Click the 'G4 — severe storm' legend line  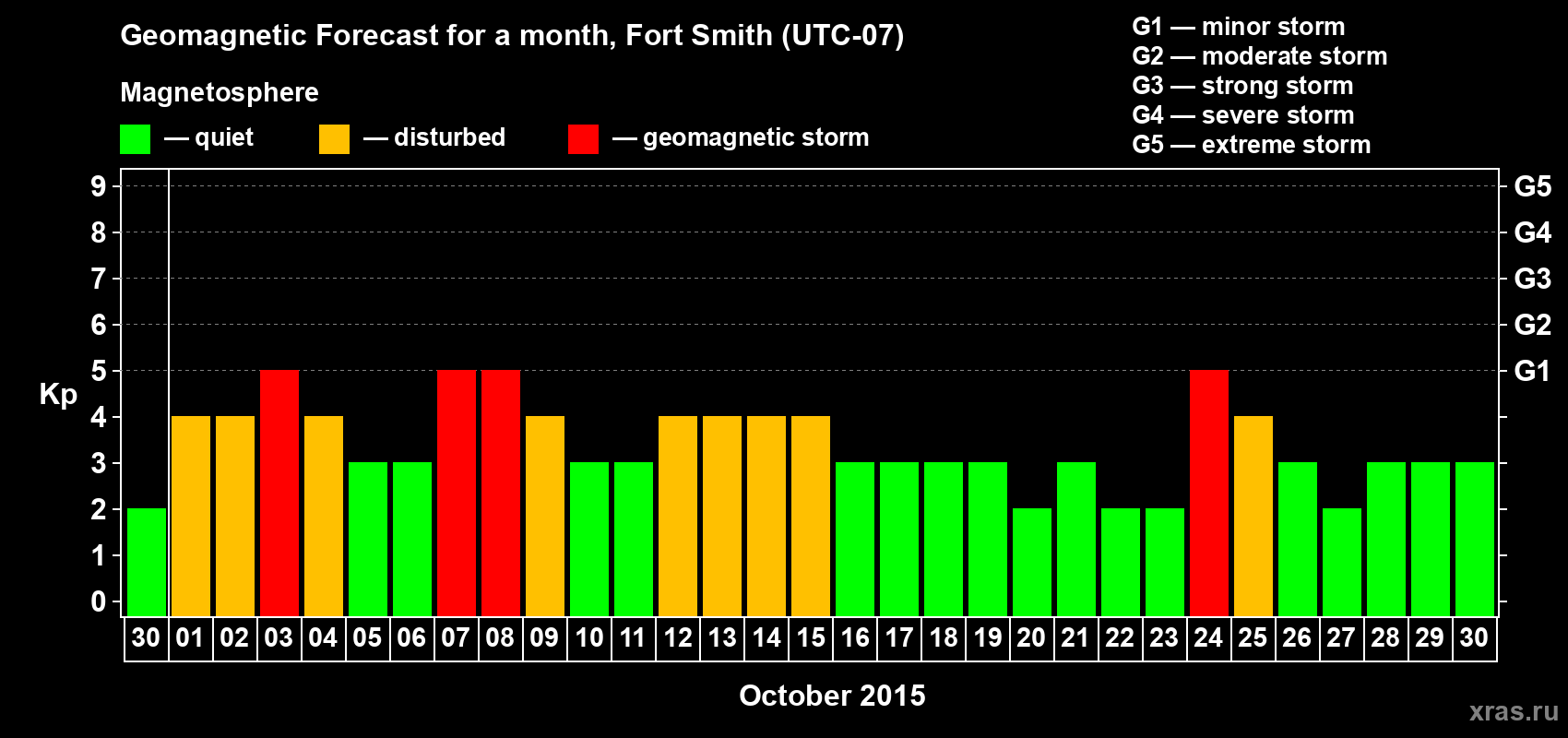point(1243,115)
